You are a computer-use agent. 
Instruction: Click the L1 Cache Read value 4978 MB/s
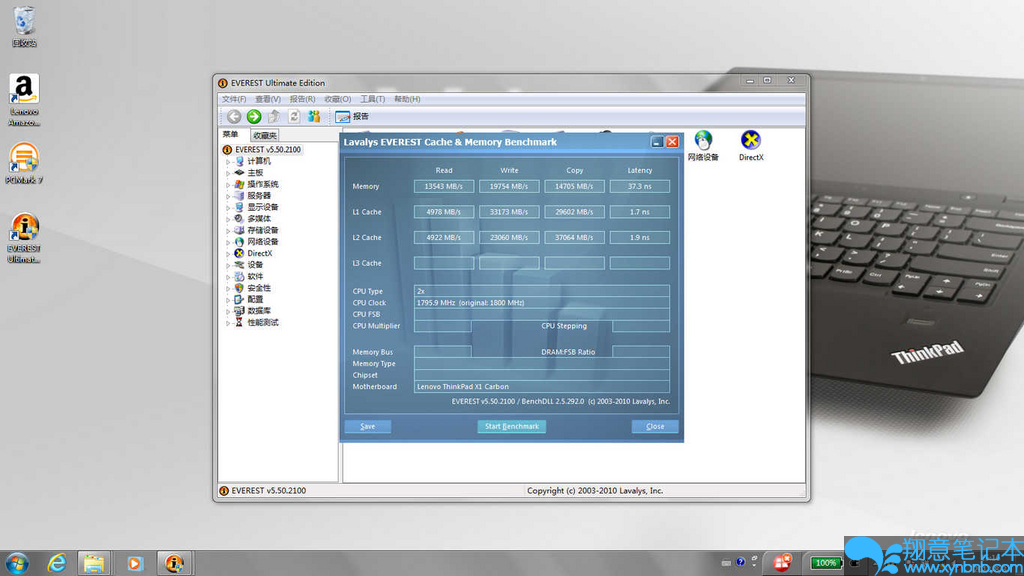443,212
